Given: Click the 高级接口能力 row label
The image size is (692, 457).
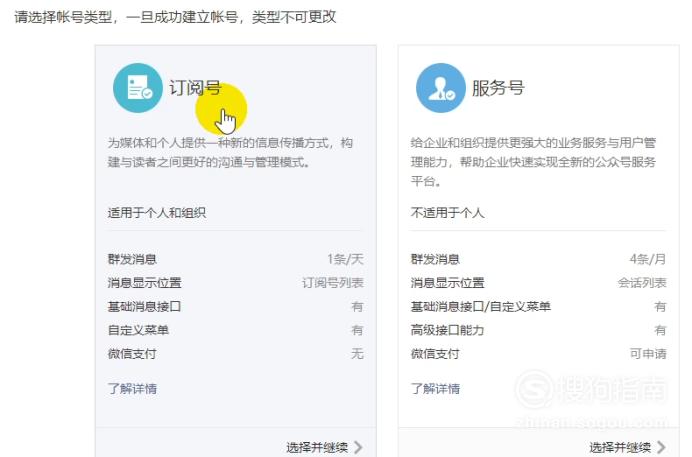Looking at the screenshot, I should click(447, 330).
